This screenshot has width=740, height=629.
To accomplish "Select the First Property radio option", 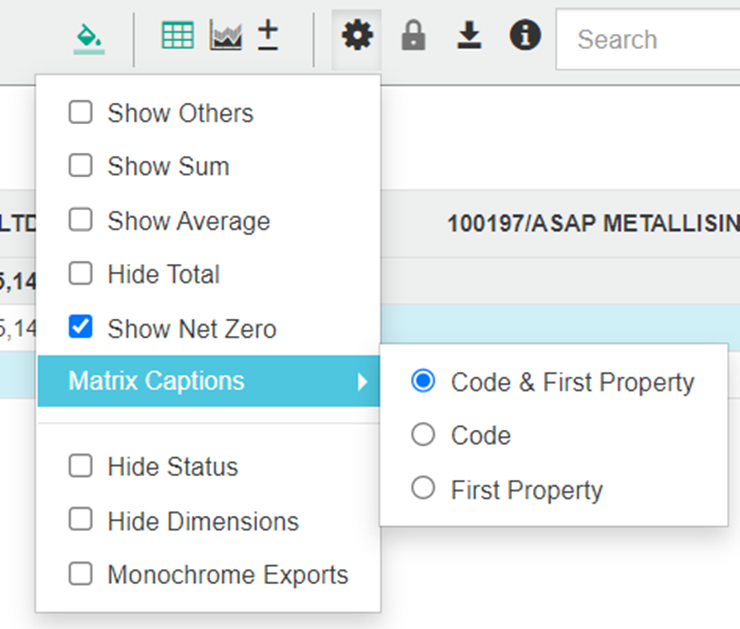I will click(424, 489).
